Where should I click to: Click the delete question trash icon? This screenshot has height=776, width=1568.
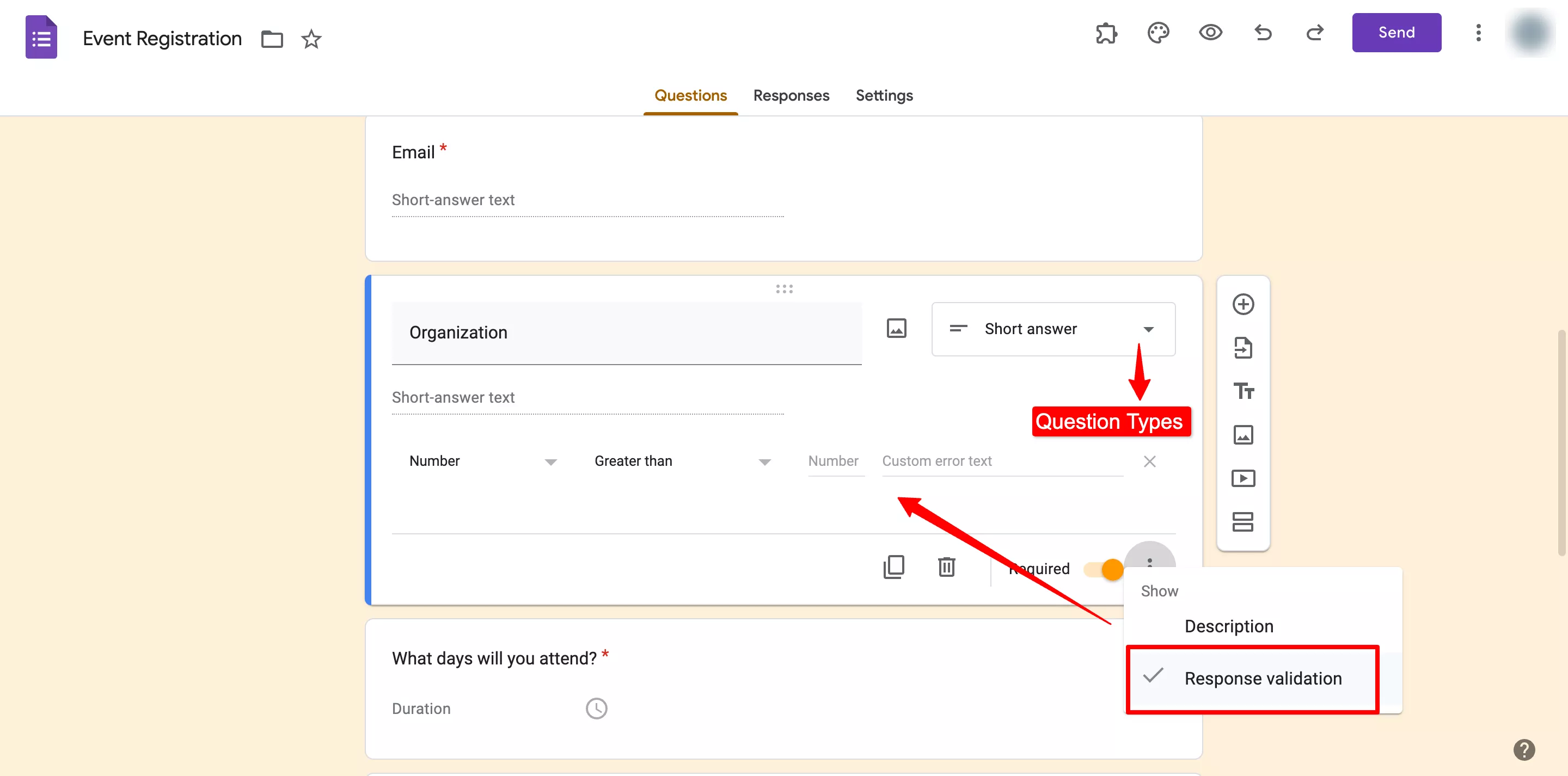tap(946, 566)
